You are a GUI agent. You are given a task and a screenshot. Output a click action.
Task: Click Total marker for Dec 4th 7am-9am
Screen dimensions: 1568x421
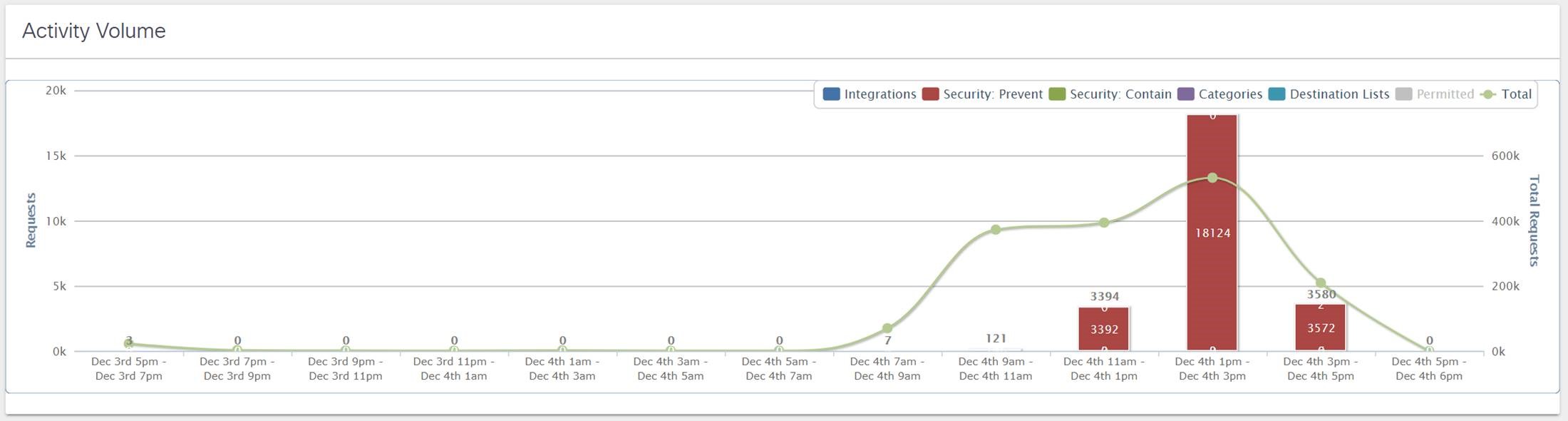[887, 328]
